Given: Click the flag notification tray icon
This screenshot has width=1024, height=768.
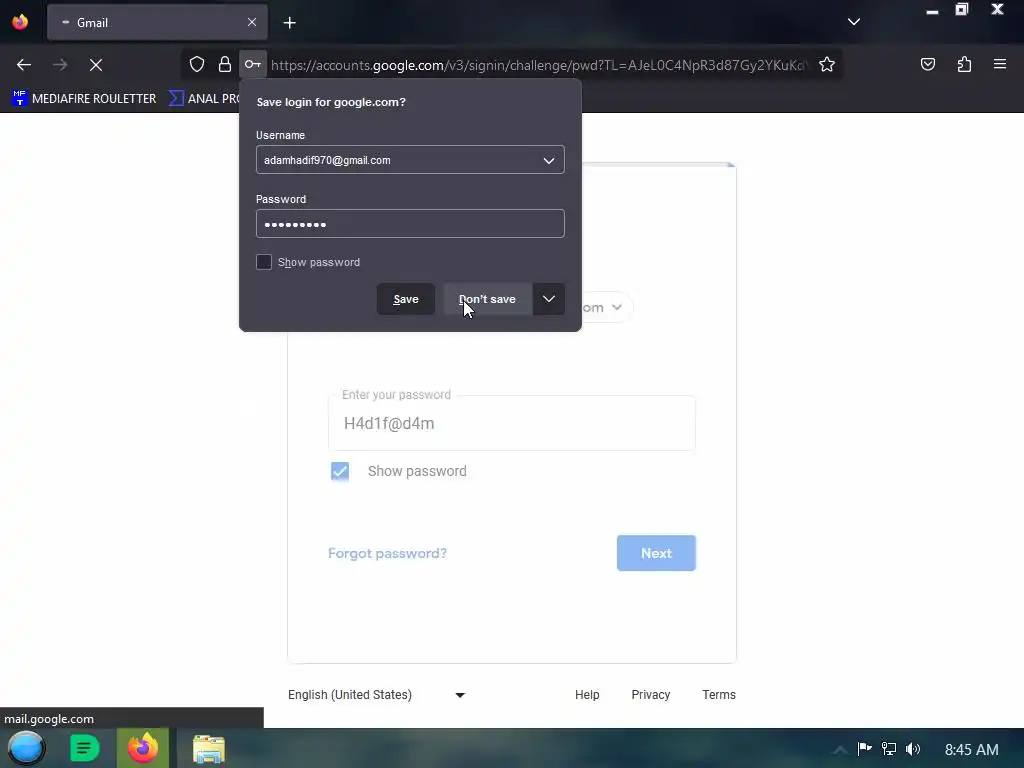Looking at the screenshot, I should coord(865,748).
